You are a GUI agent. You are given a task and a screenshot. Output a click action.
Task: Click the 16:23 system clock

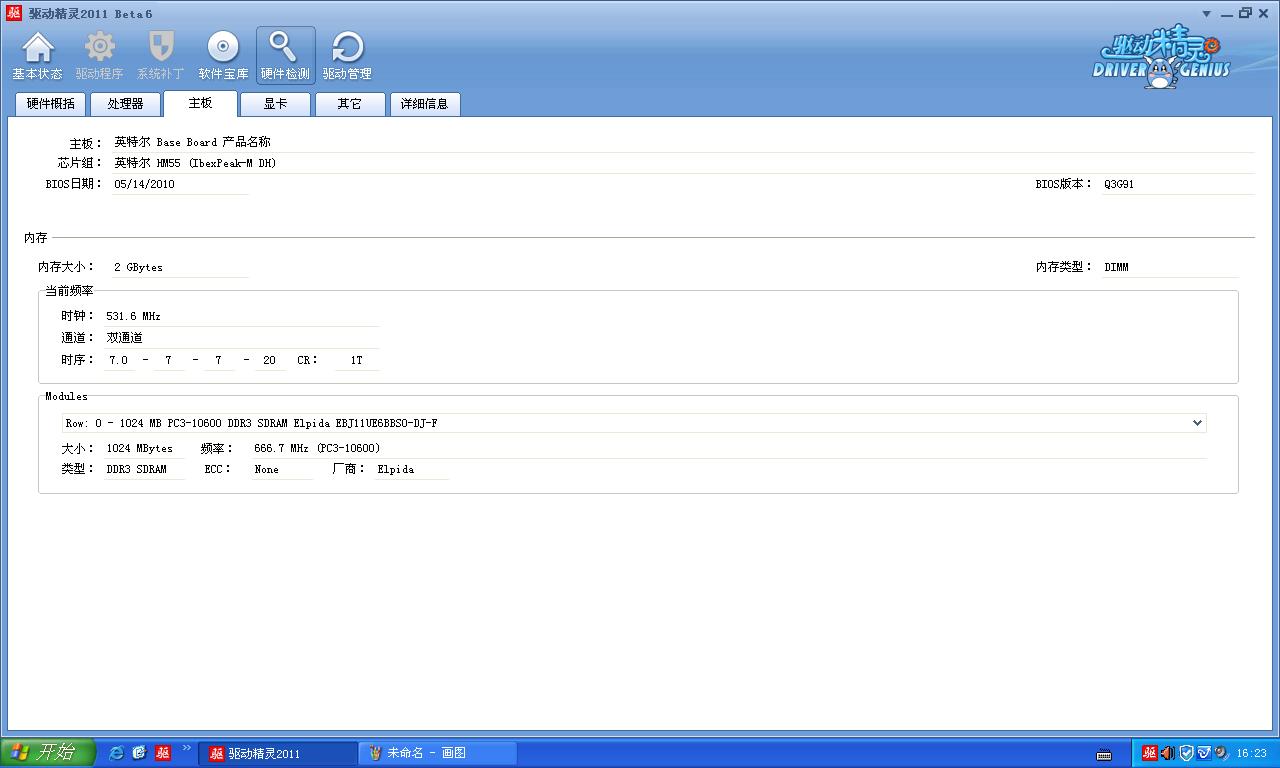tap(1251, 753)
